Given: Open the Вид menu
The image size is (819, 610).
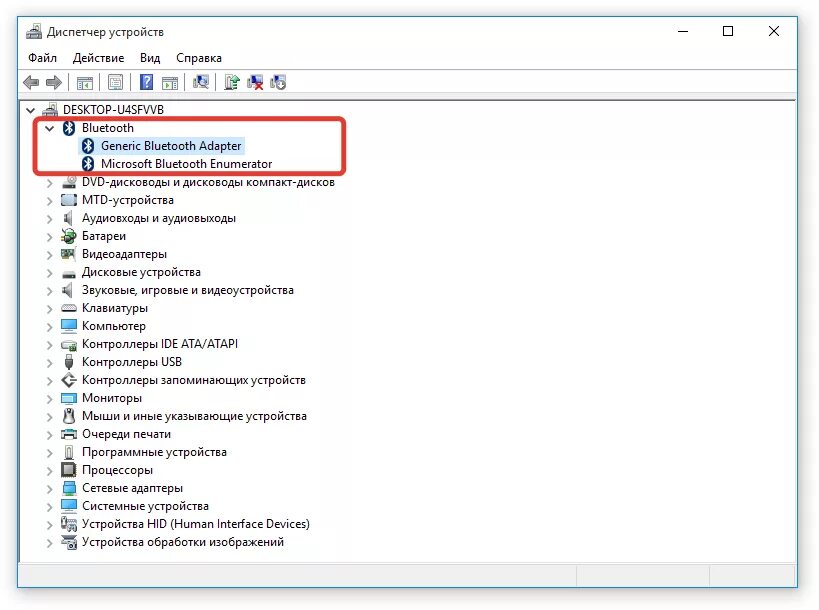Looking at the screenshot, I should click(150, 58).
